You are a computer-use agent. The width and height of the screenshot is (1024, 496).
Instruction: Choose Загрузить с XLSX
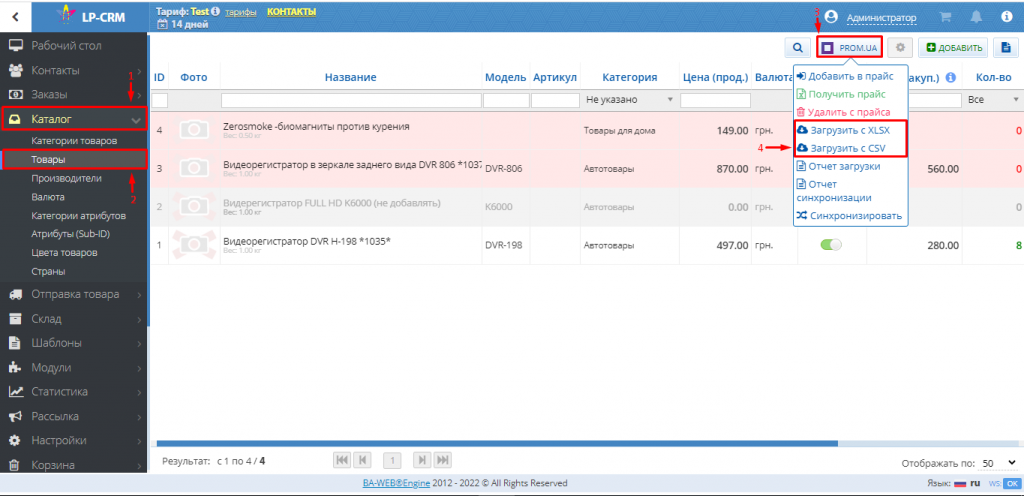[850, 131]
